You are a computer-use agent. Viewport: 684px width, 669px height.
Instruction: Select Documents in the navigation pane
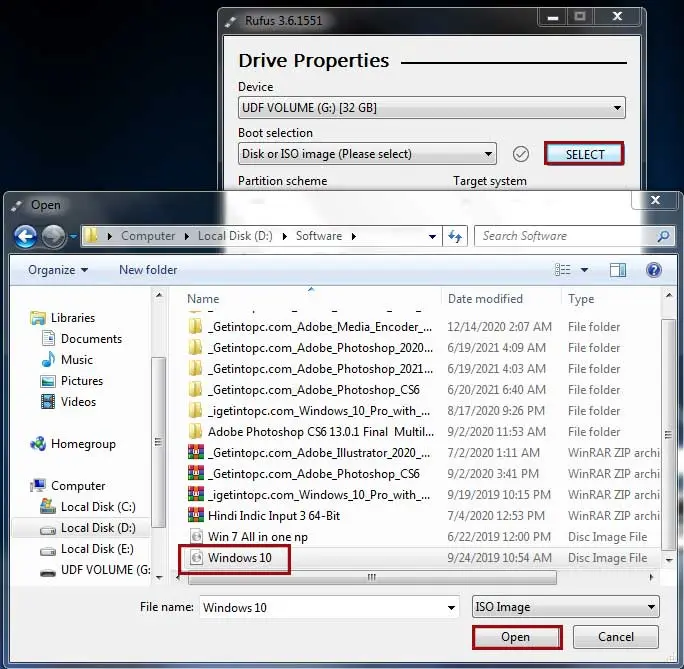(x=91, y=339)
